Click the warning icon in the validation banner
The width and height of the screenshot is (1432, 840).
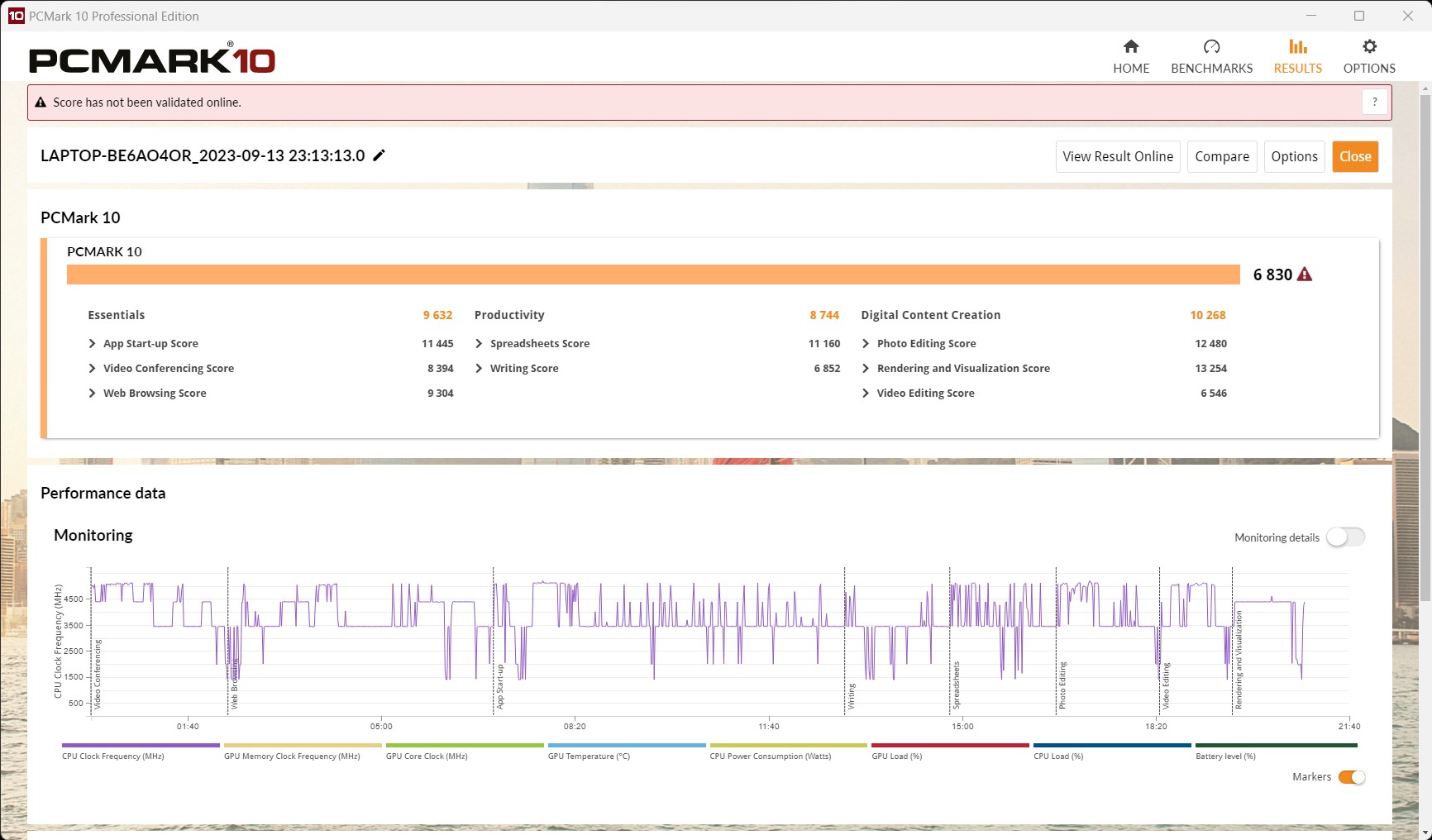[41, 103]
